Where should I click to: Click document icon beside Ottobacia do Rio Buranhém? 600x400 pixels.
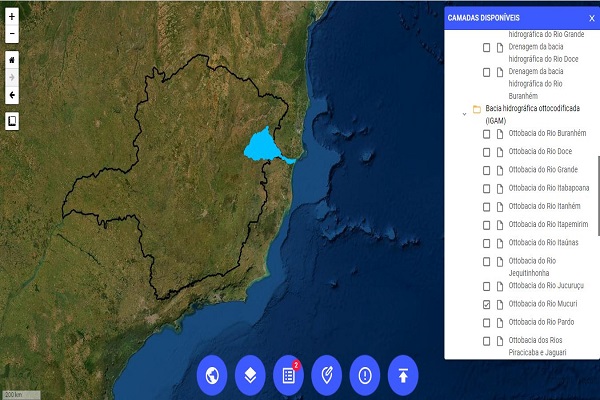click(x=500, y=134)
